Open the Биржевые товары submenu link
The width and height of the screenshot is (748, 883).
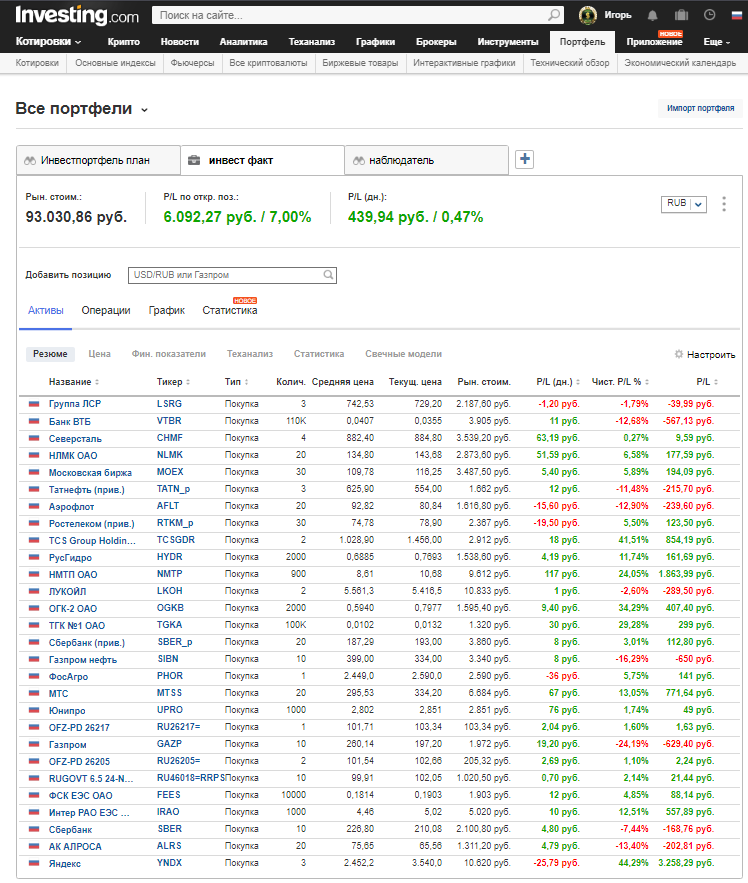[x=360, y=63]
